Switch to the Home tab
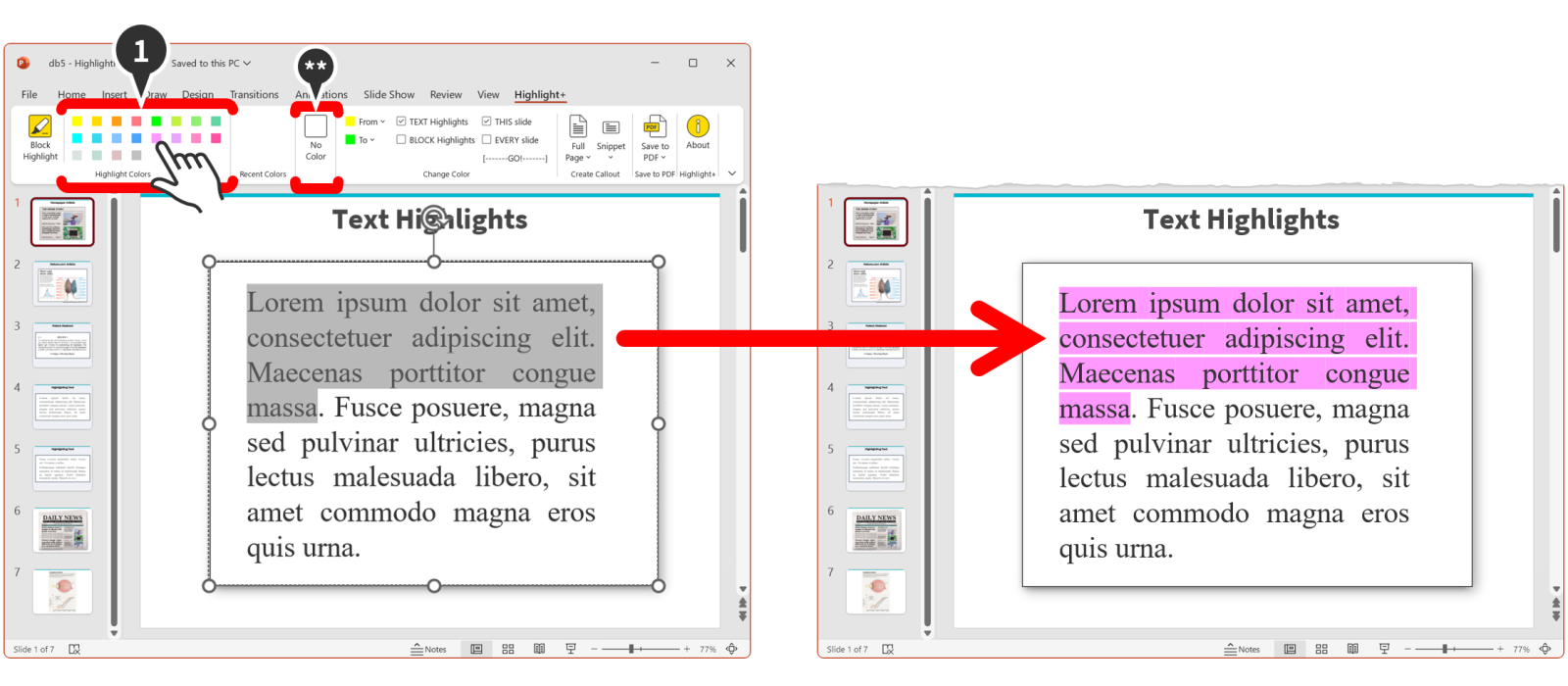This screenshot has width=1568, height=686. 72,95
